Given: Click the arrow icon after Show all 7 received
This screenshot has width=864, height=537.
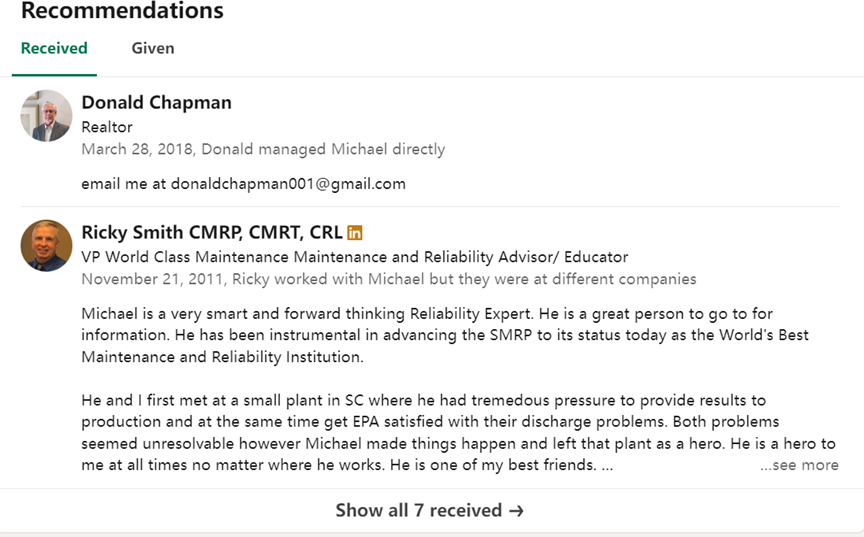Looking at the screenshot, I should pyautogui.click(x=516, y=510).
